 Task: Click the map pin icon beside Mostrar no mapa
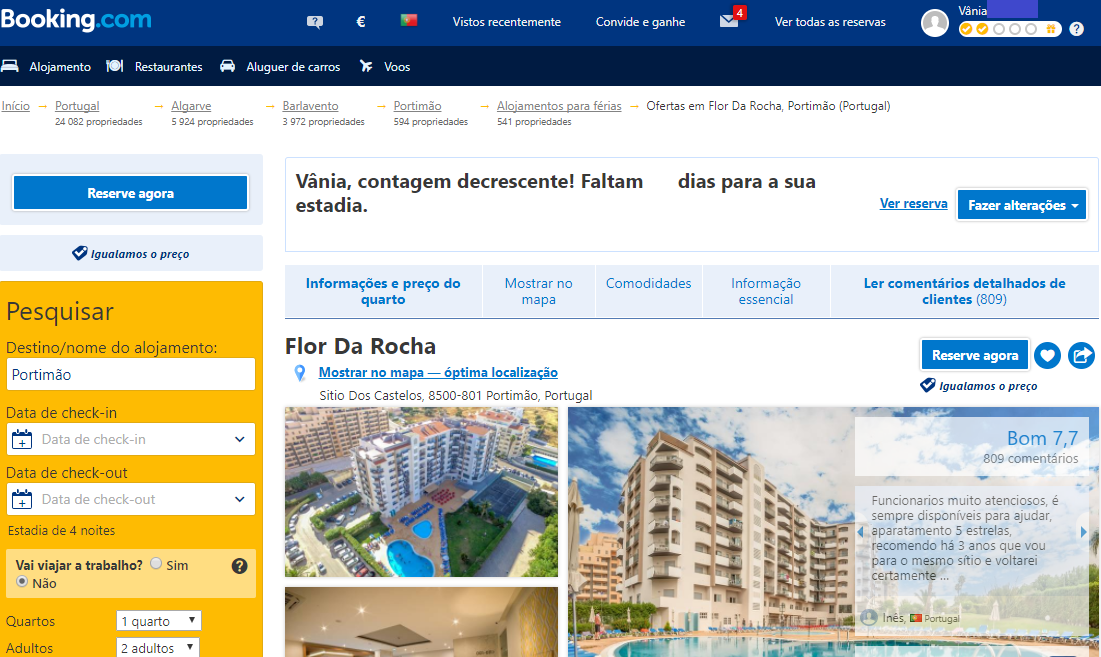[x=300, y=373]
